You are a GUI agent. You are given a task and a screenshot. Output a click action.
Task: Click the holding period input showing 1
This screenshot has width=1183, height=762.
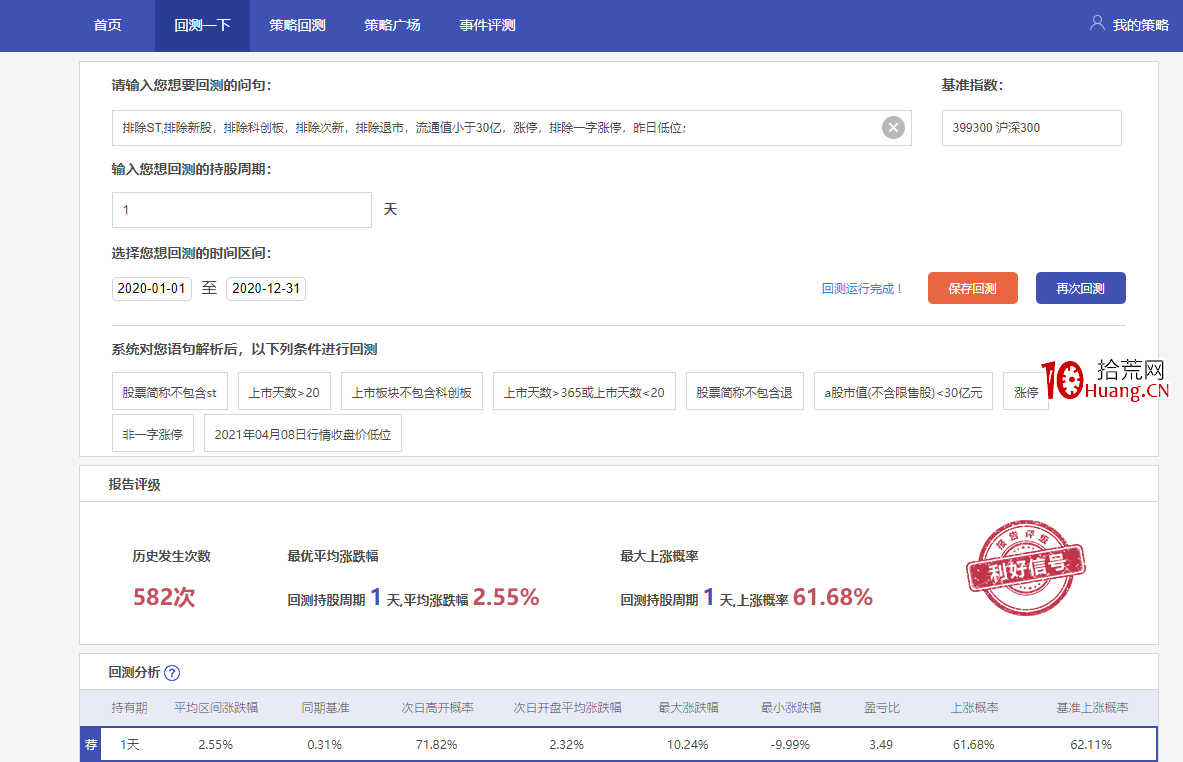click(x=240, y=209)
